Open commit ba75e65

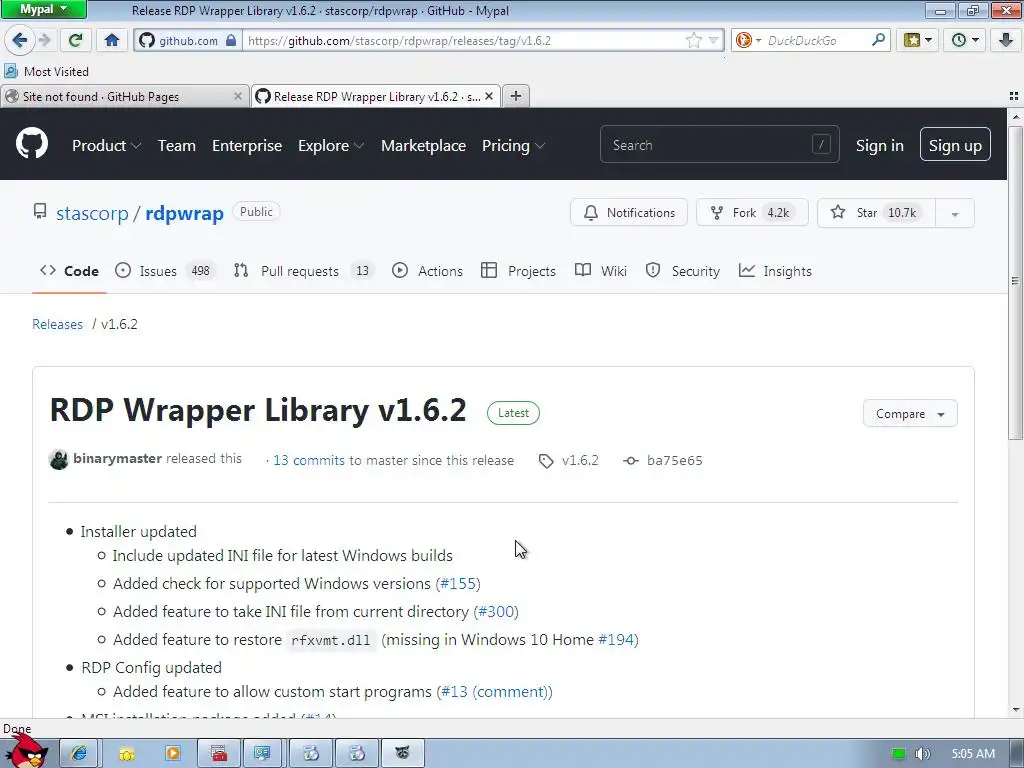663,460
